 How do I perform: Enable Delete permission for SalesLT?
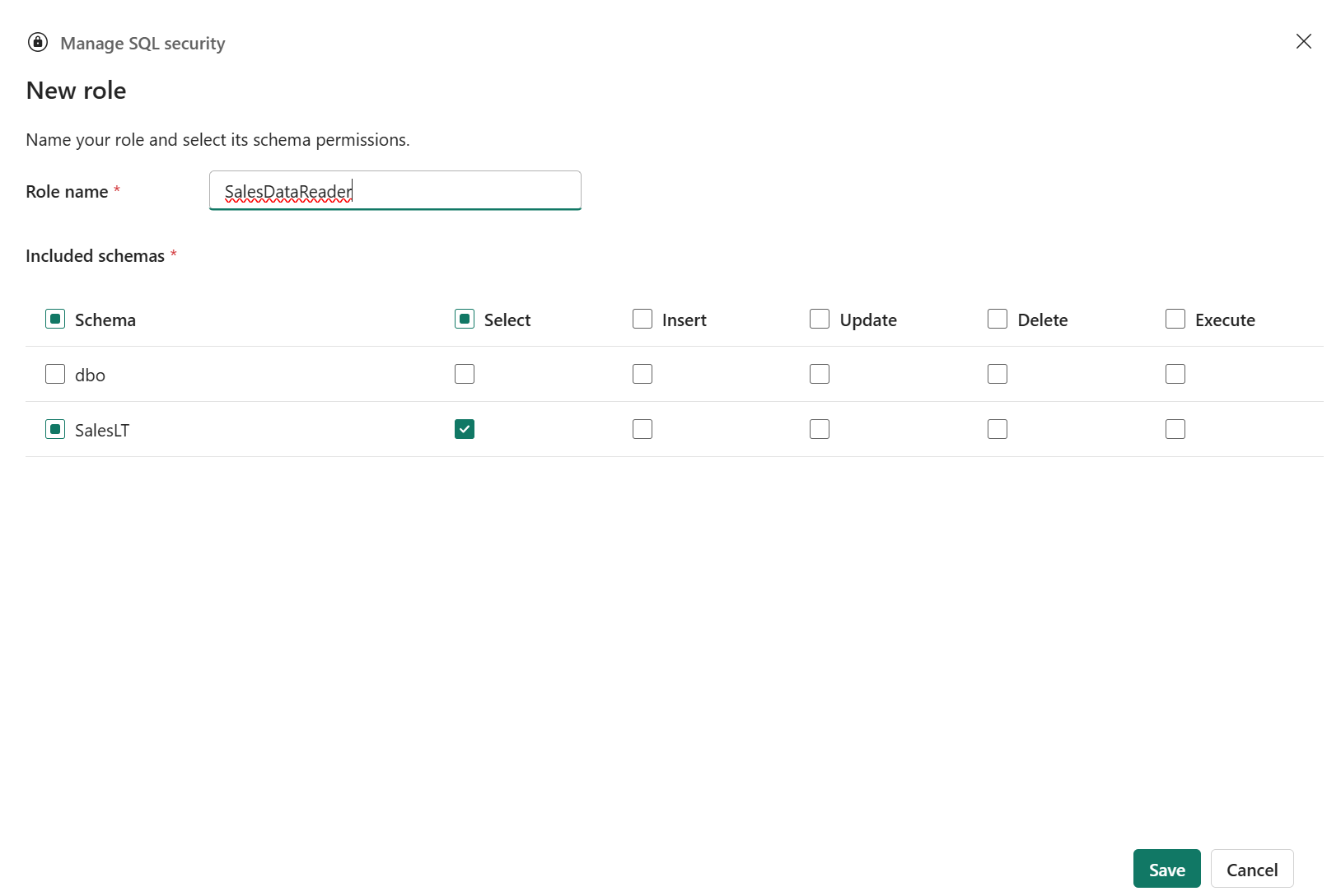point(998,429)
